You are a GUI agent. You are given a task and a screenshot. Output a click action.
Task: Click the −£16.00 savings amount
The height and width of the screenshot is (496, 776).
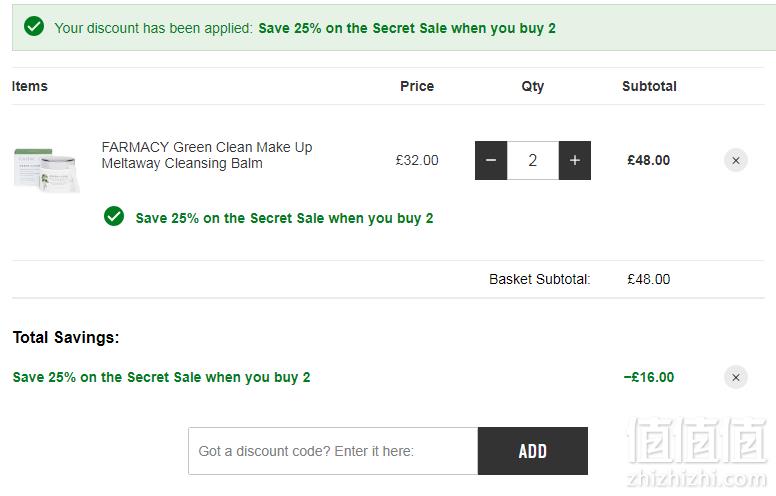point(649,377)
